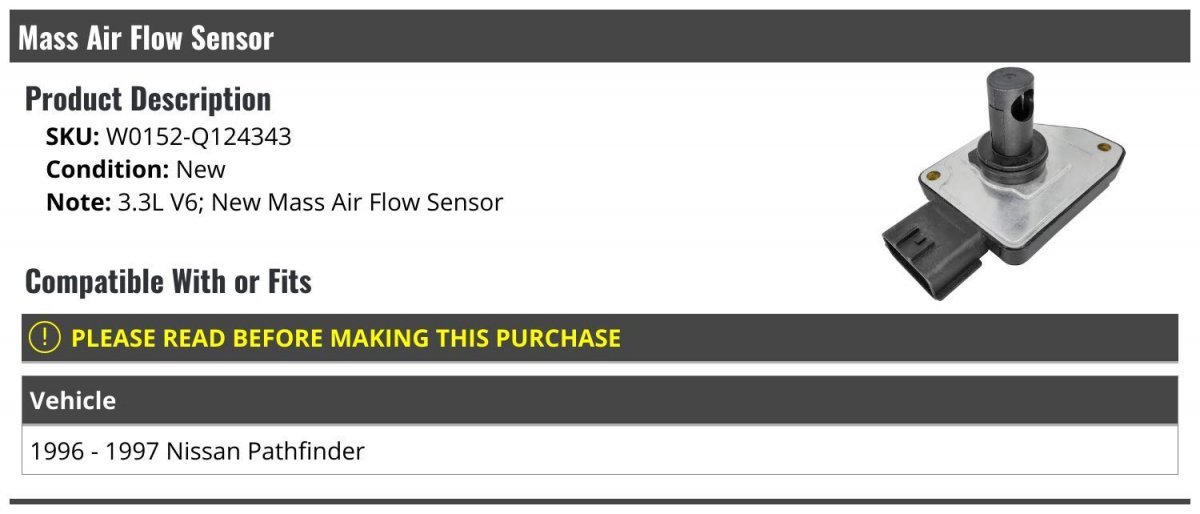Click the 'Condition:' label

108,170
